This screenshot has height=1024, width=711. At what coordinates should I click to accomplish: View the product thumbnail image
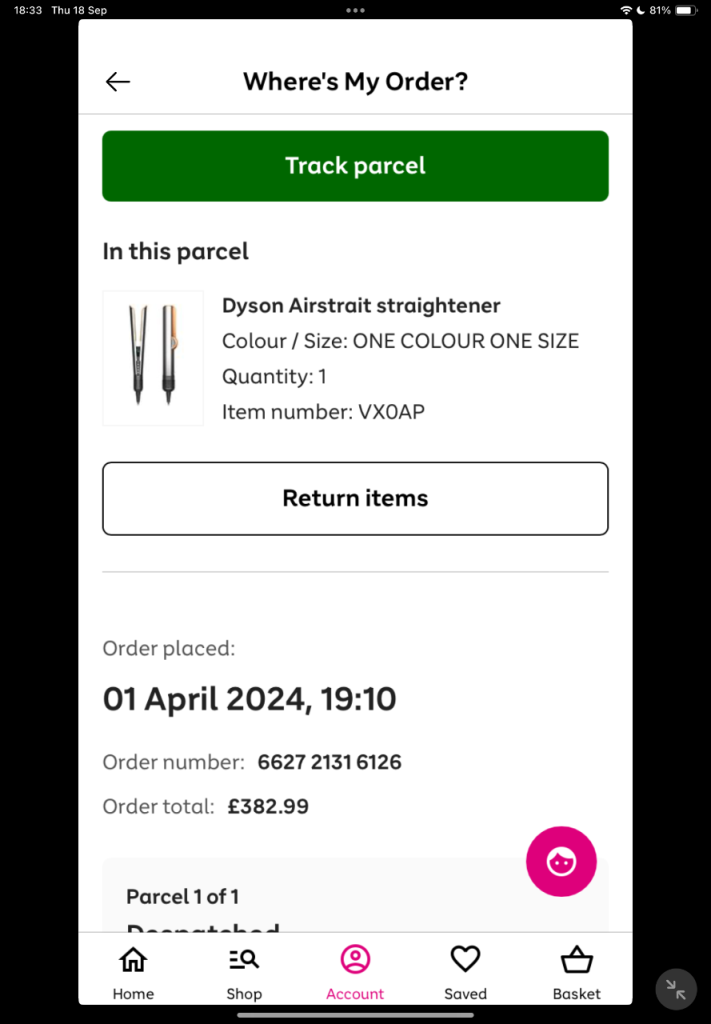coord(153,358)
